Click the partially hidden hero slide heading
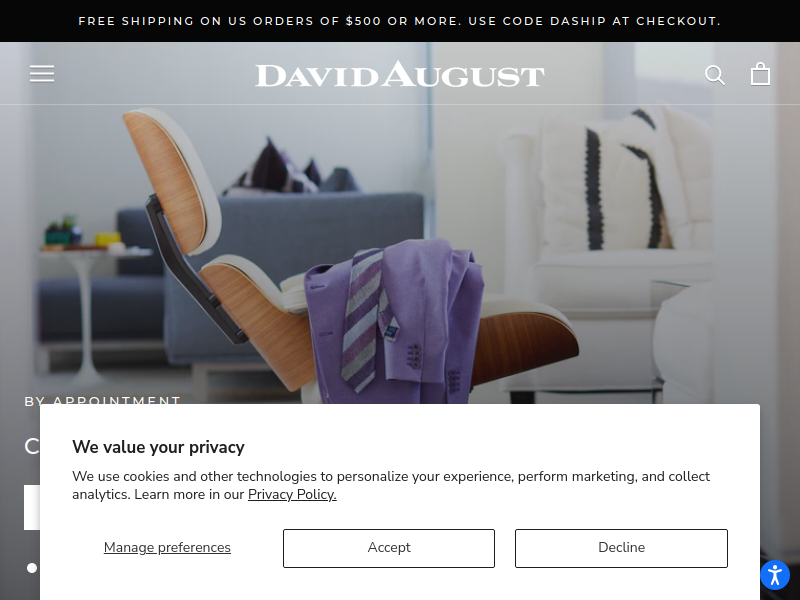The width and height of the screenshot is (800, 600). coord(32,446)
